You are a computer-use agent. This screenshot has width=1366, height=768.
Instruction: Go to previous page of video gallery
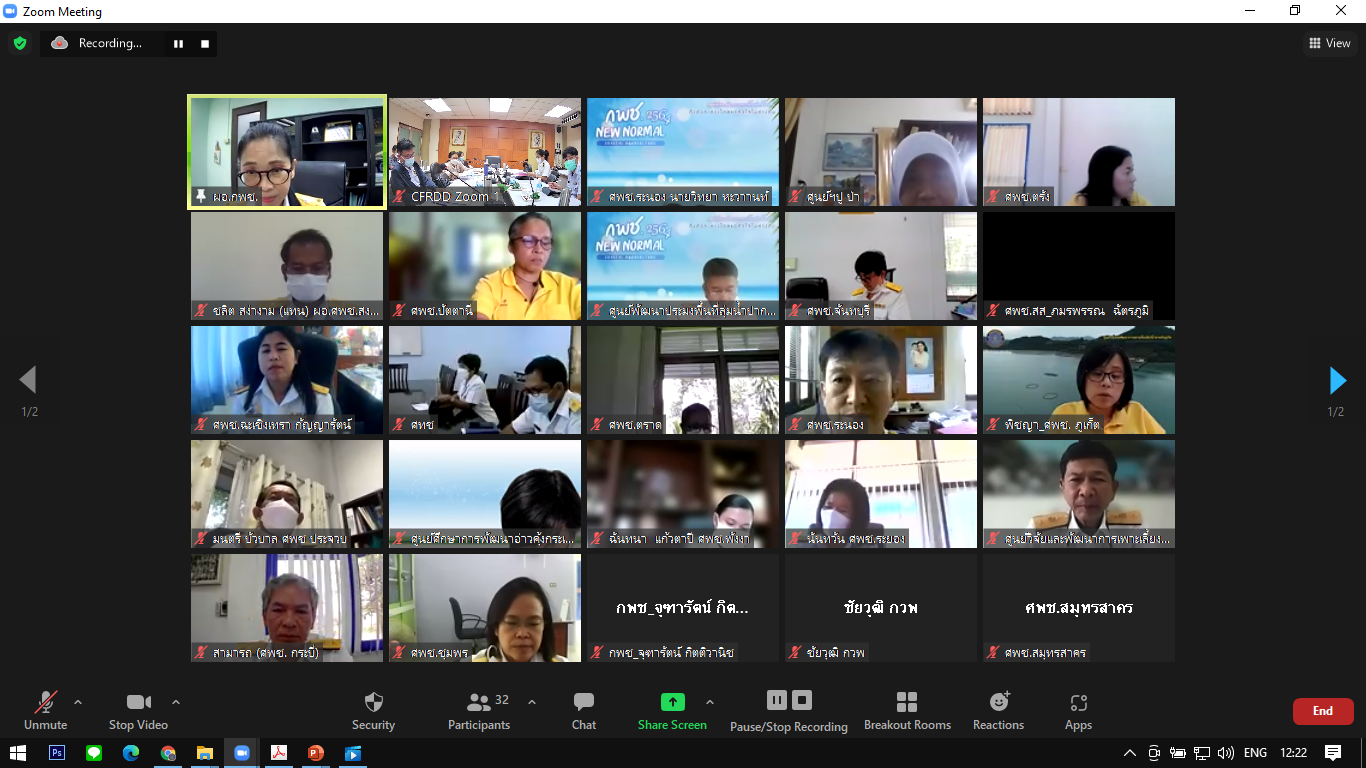[28, 380]
